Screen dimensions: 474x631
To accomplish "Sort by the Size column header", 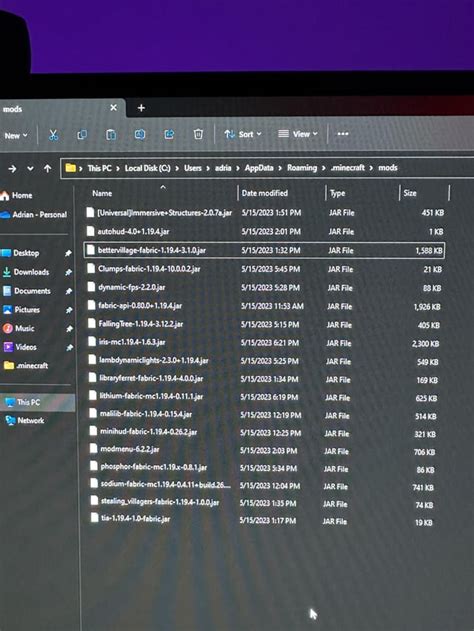I will click(x=410, y=193).
